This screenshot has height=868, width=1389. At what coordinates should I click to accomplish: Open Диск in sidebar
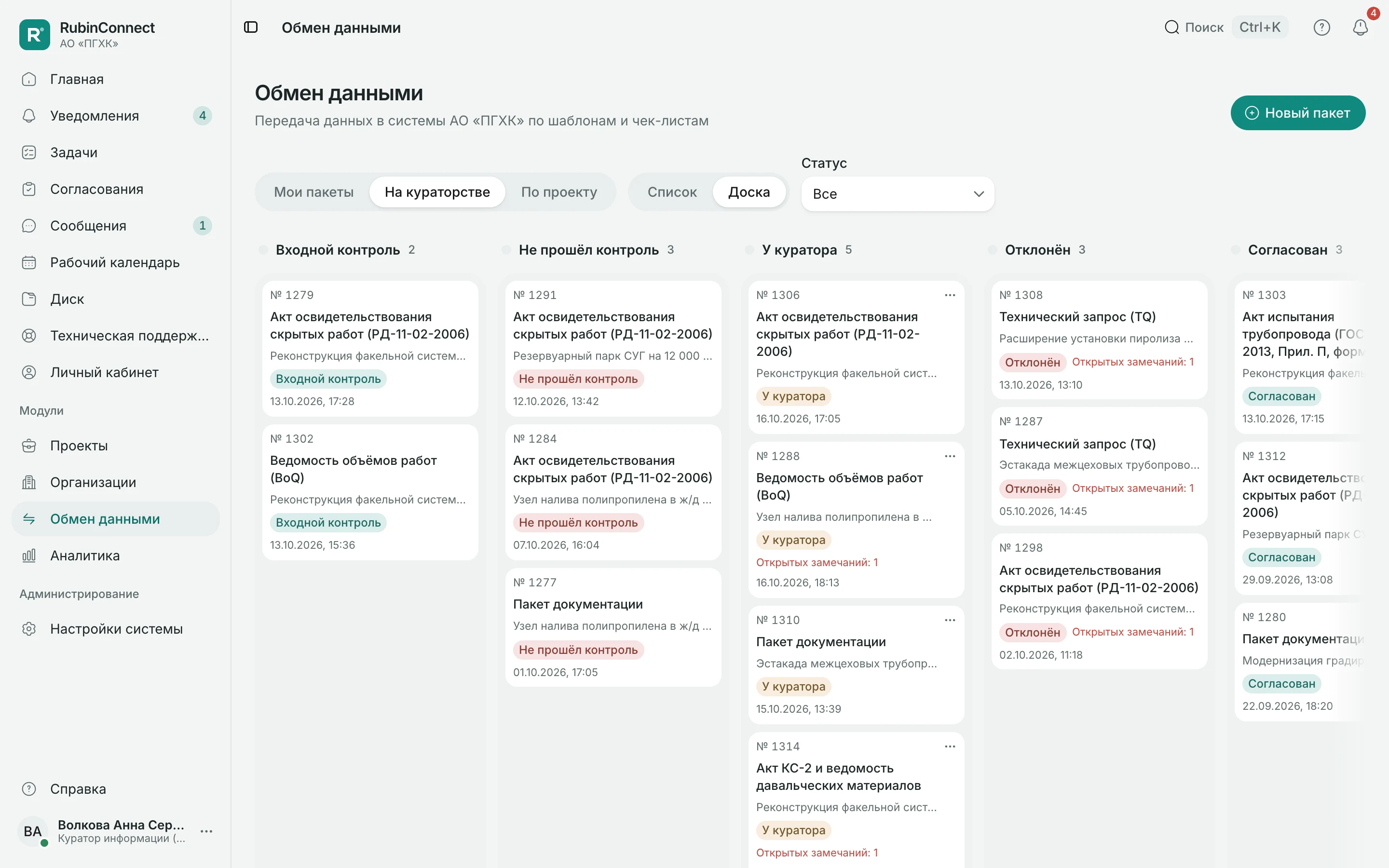click(x=115, y=299)
